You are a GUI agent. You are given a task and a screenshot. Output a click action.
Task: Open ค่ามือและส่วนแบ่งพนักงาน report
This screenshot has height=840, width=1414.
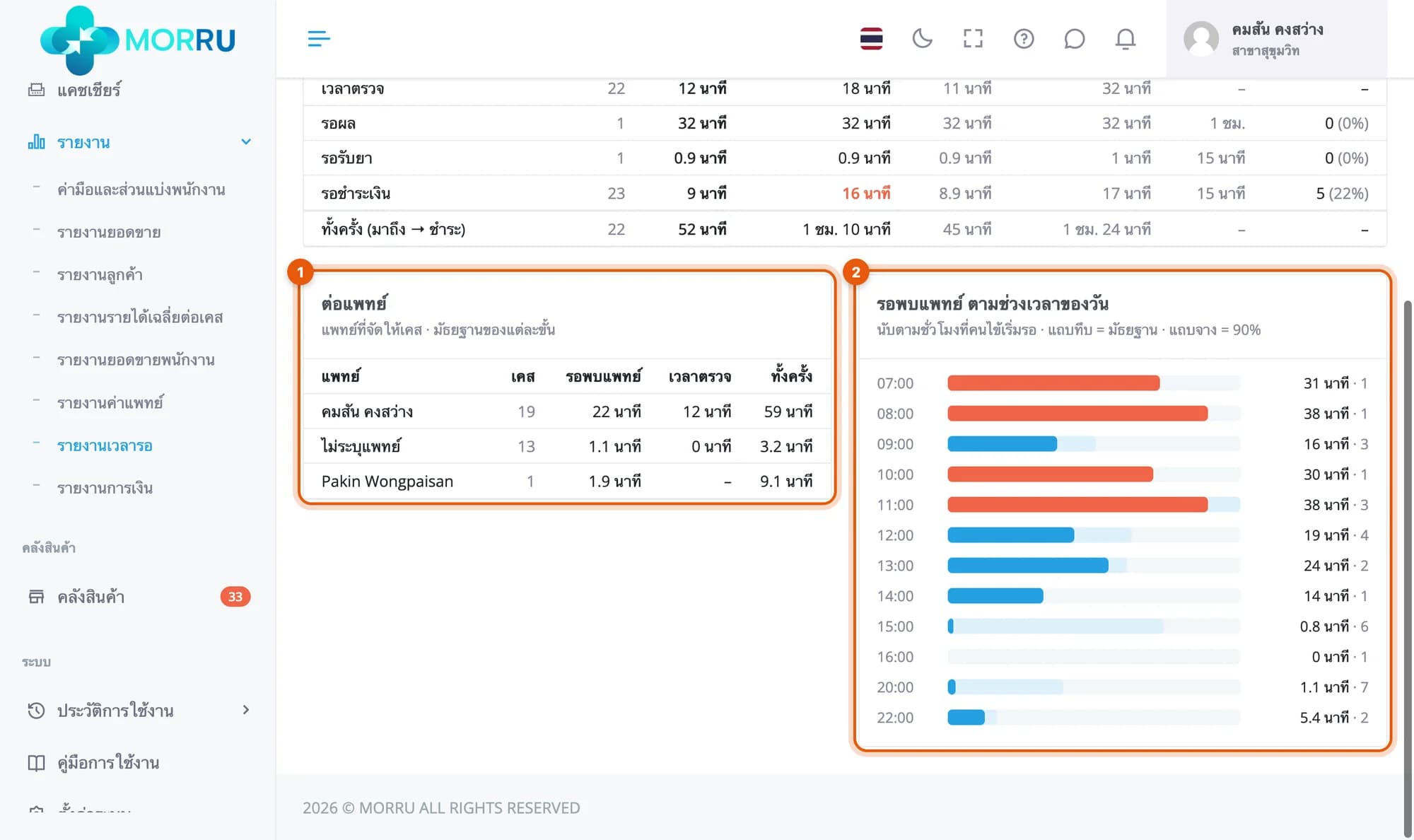tap(141, 189)
